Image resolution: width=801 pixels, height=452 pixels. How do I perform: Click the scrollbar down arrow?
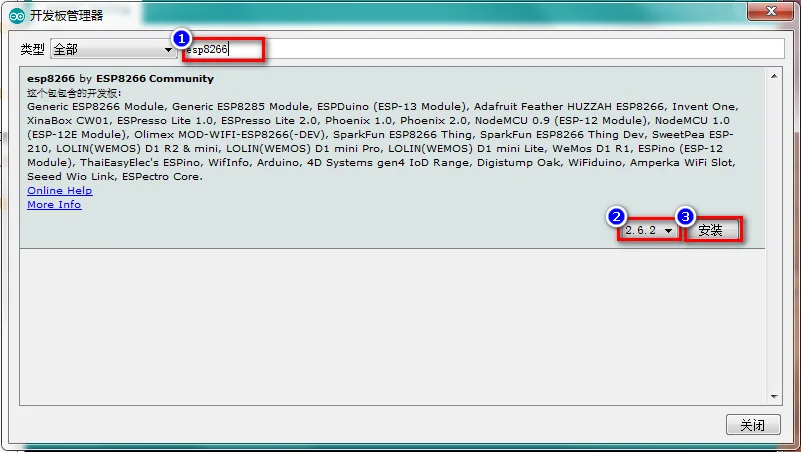pos(774,397)
